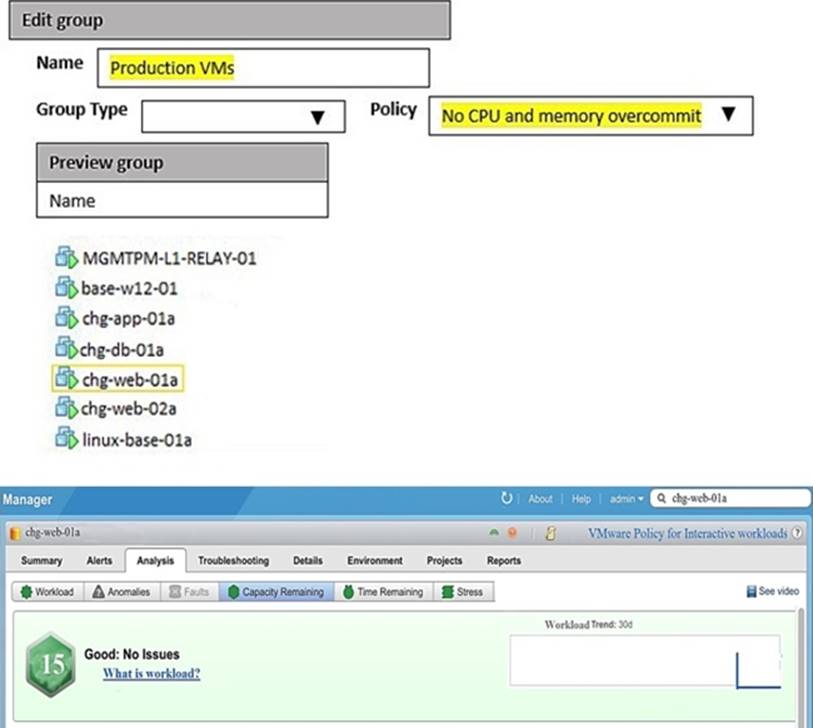Viewport: 813px width, 728px height.
Task: Click the 'Good: No Issues' status text
Action: (132, 654)
